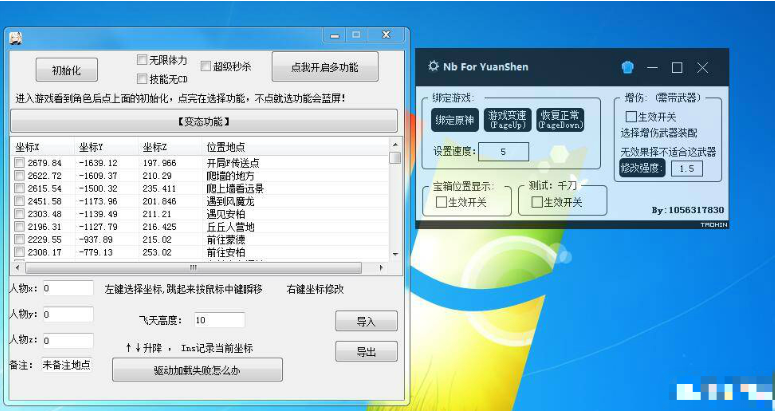Toggle 生效开关 under 增伤
The image size is (775, 411).
[631, 117]
